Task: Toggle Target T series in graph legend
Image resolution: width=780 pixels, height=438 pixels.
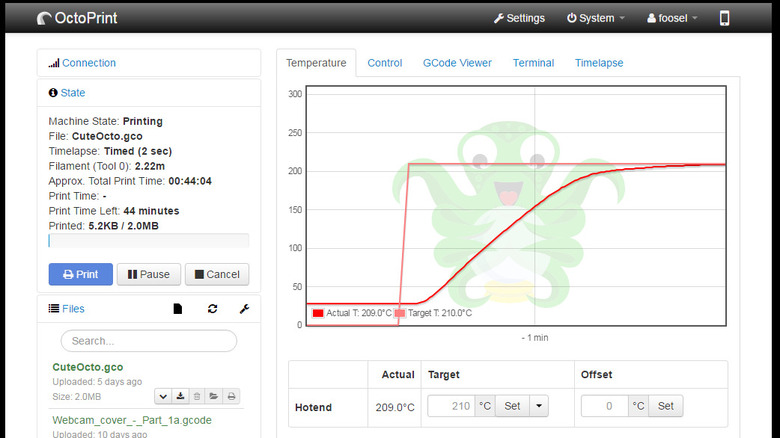Action: [x=433, y=313]
